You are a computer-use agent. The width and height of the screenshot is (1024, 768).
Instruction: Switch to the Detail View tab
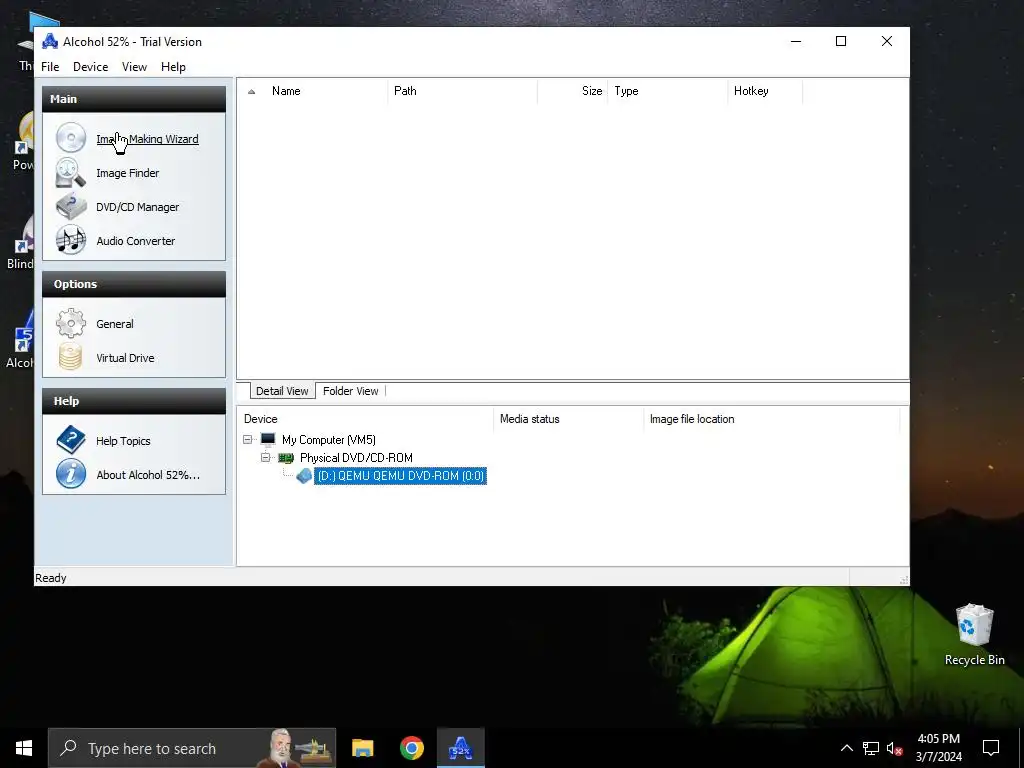[282, 391]
